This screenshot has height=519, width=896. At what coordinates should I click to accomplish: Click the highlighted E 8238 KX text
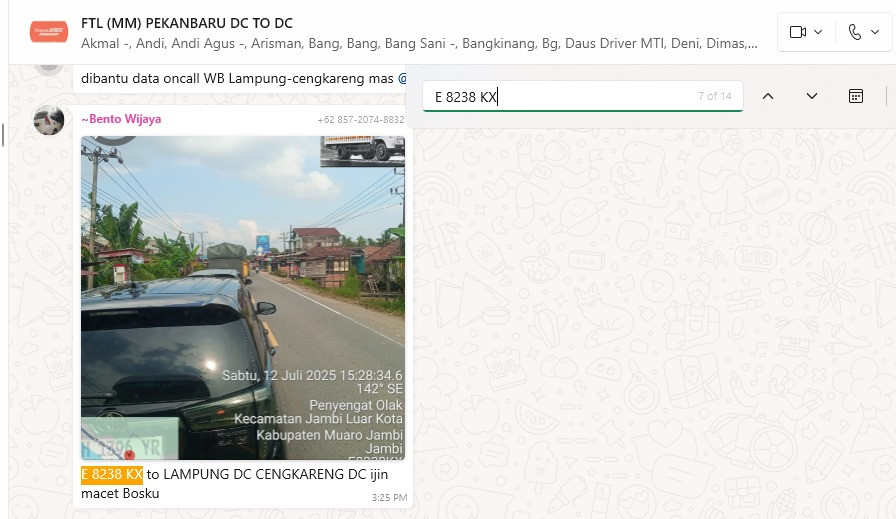112,474
